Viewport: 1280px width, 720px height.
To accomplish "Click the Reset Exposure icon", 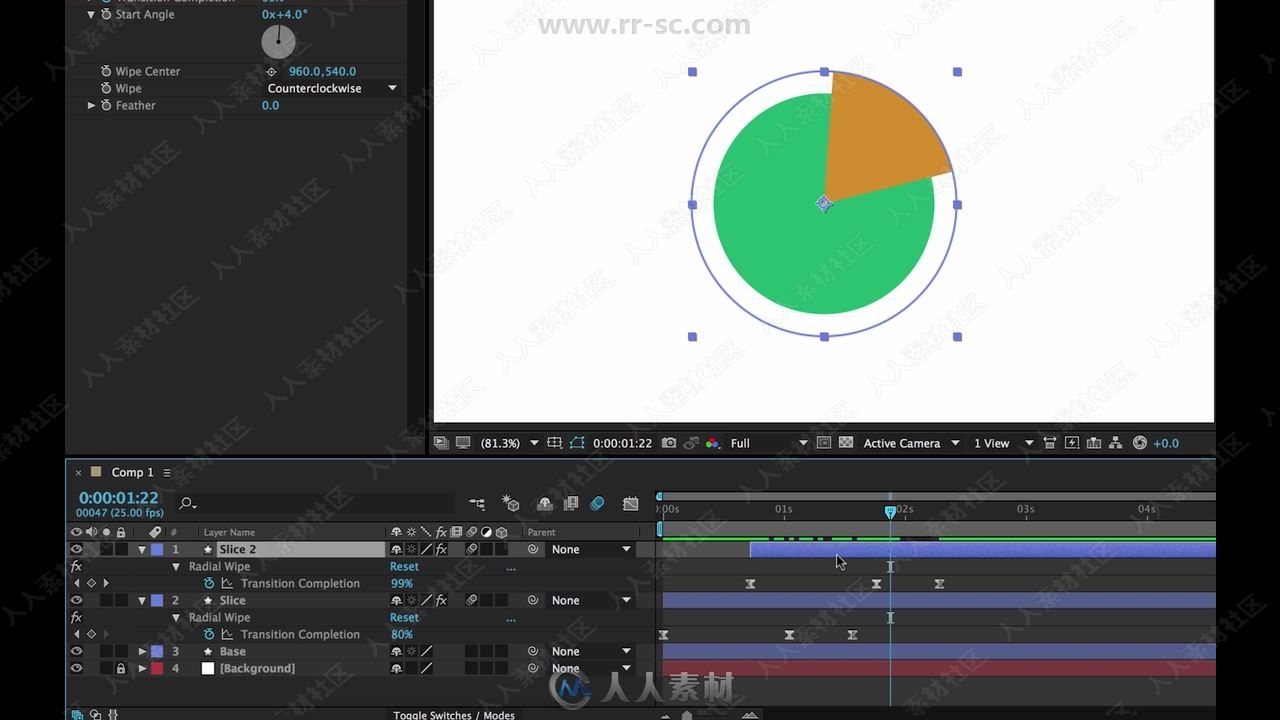I will coord(1140,443).
